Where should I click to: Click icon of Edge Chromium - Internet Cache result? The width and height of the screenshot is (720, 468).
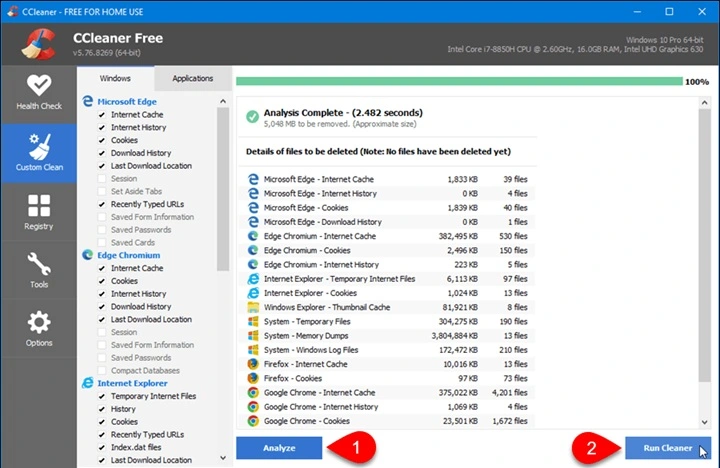[x=253, y=236]
